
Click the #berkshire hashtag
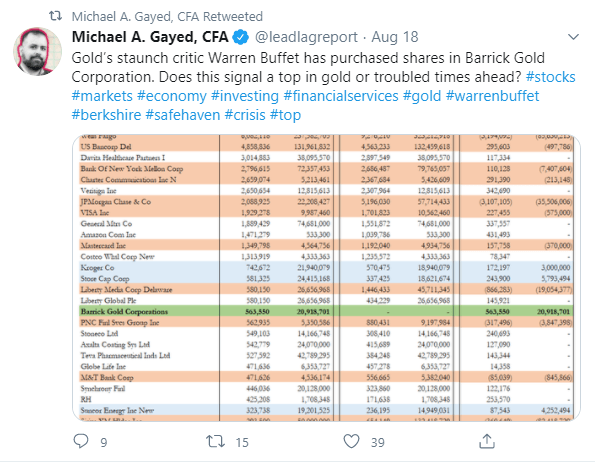click(x=106, y=115)
